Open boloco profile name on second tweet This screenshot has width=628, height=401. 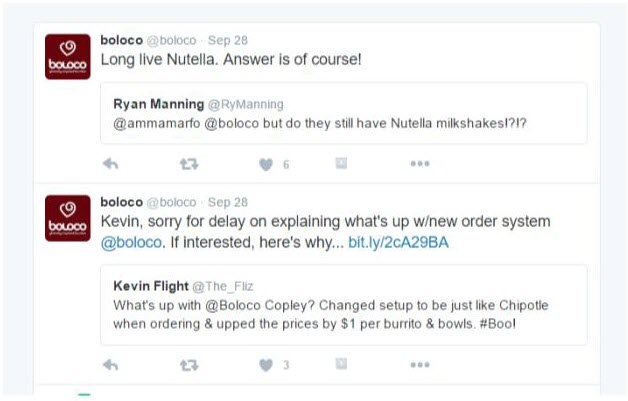[x=122, y=202]
